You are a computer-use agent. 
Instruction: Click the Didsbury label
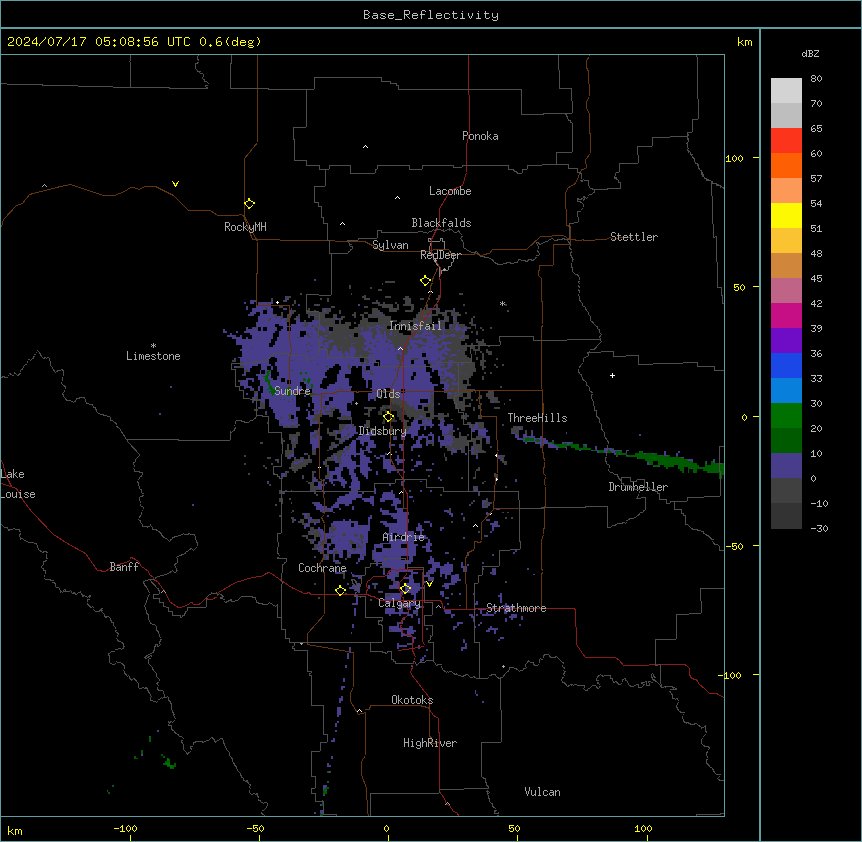(382, 431)
